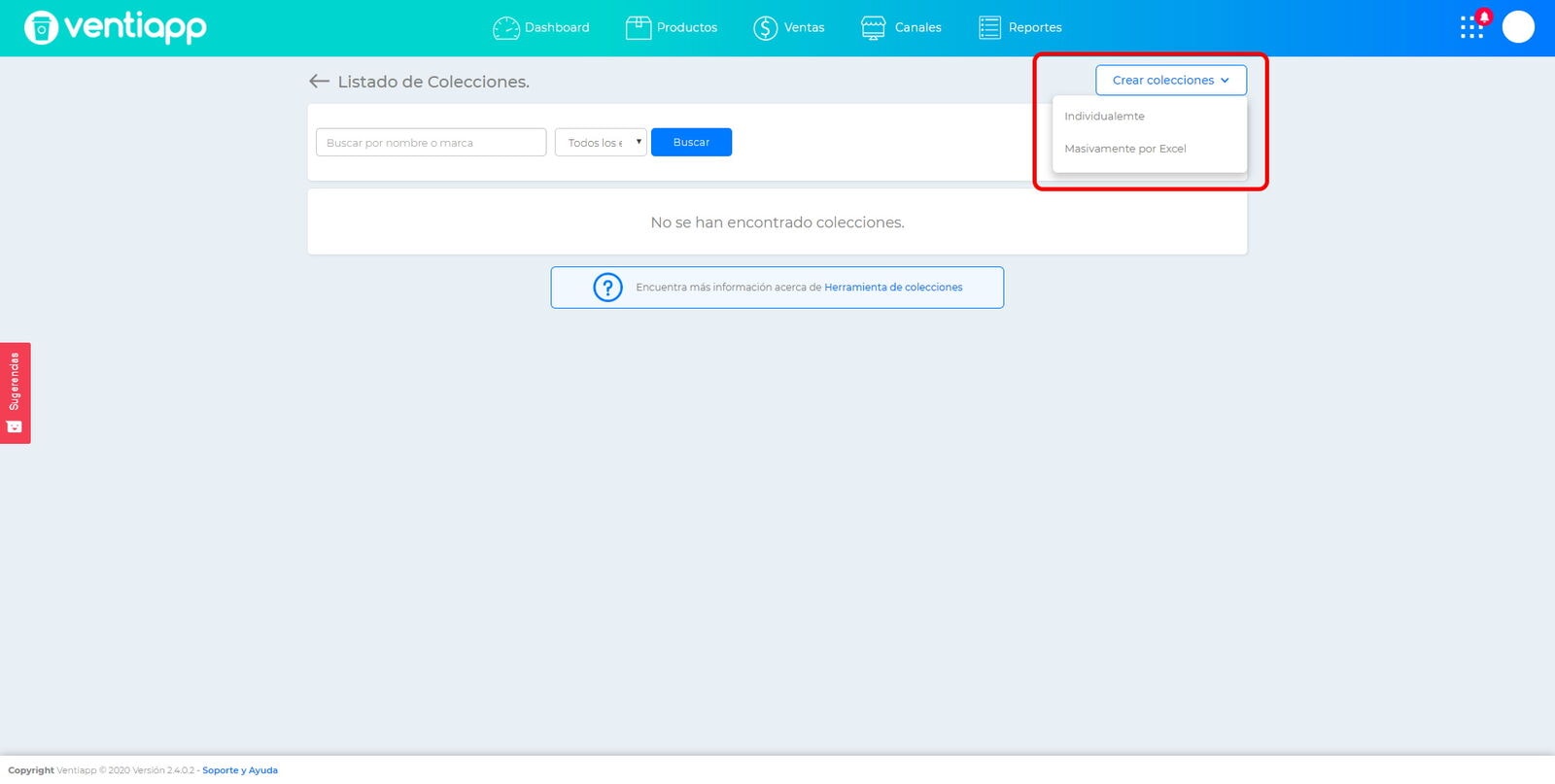The image size is (1555, 784).
Task: Click the Productos box icon
Action: point(639,28)
